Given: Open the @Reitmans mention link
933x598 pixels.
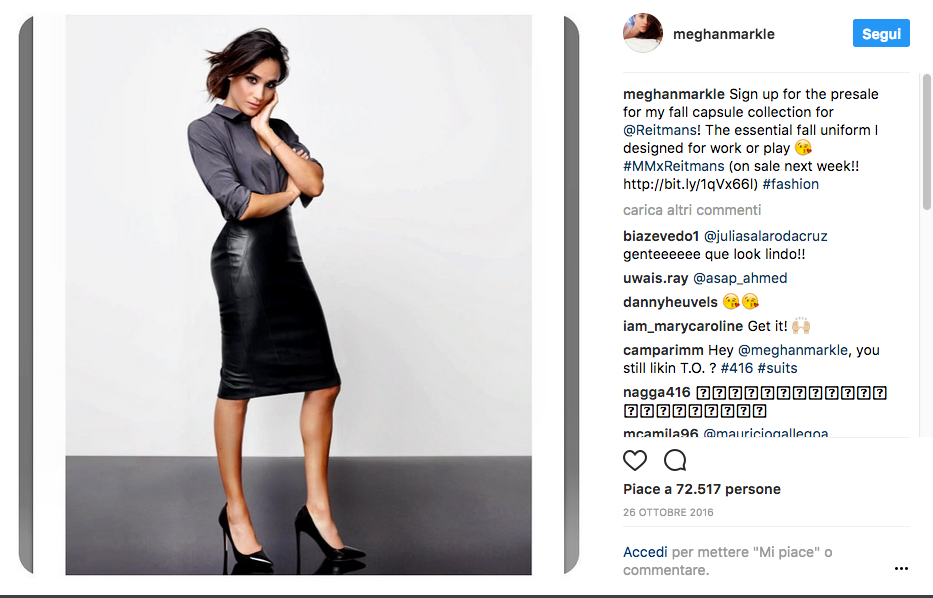Looking at the screenshot, I should click(x=660, y=130).
